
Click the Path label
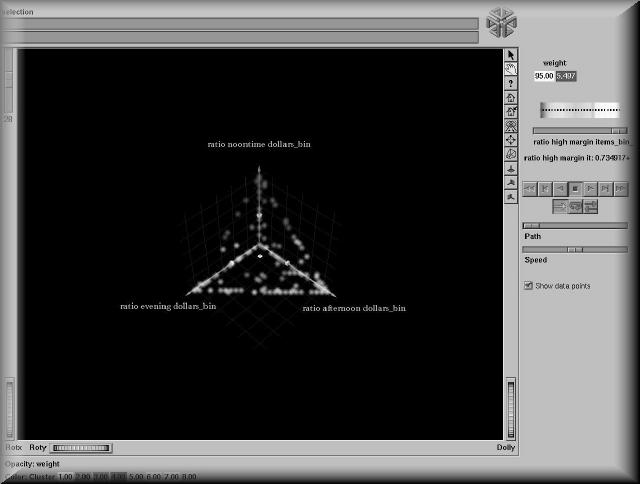pyautogui.click(x=533, y=236)
